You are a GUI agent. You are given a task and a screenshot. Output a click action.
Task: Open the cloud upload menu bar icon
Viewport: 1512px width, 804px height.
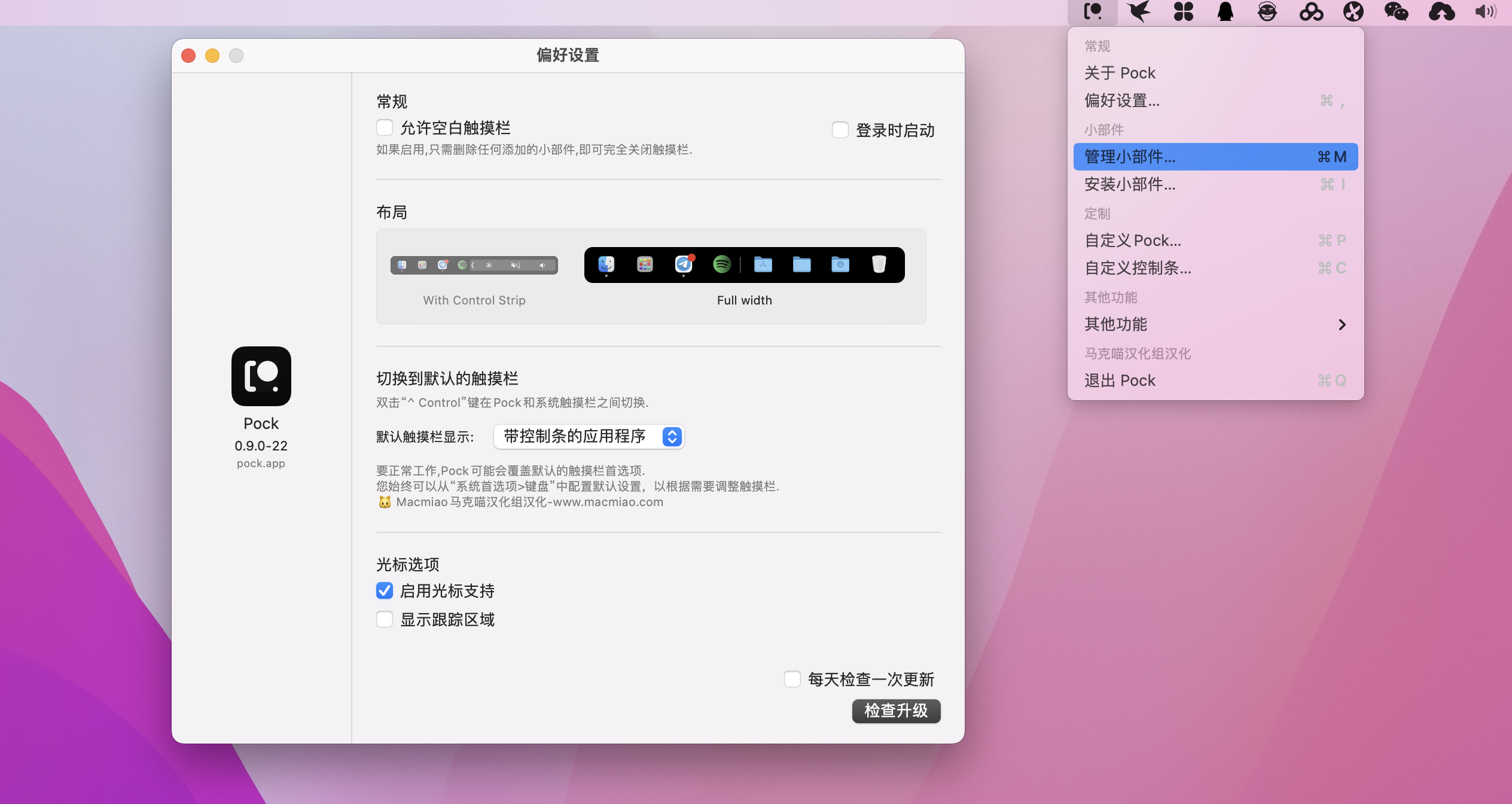[1441, 11]
